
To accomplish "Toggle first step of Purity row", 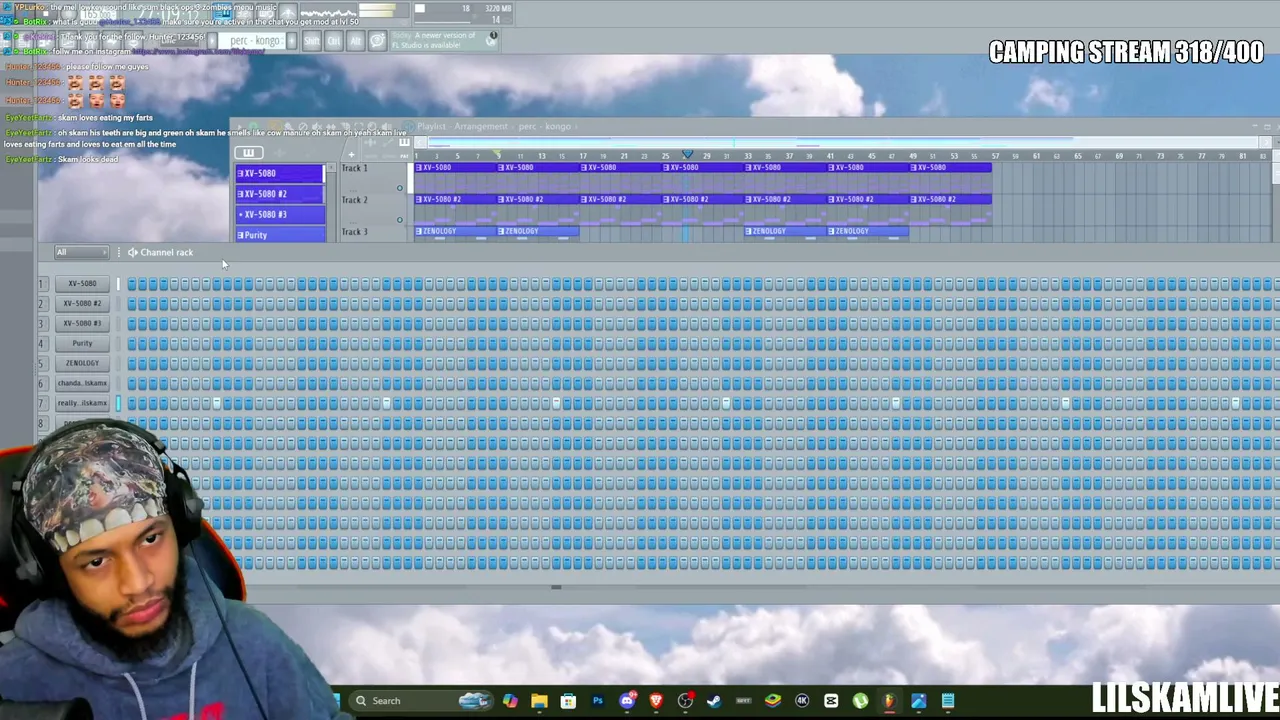I will (132, 344).
